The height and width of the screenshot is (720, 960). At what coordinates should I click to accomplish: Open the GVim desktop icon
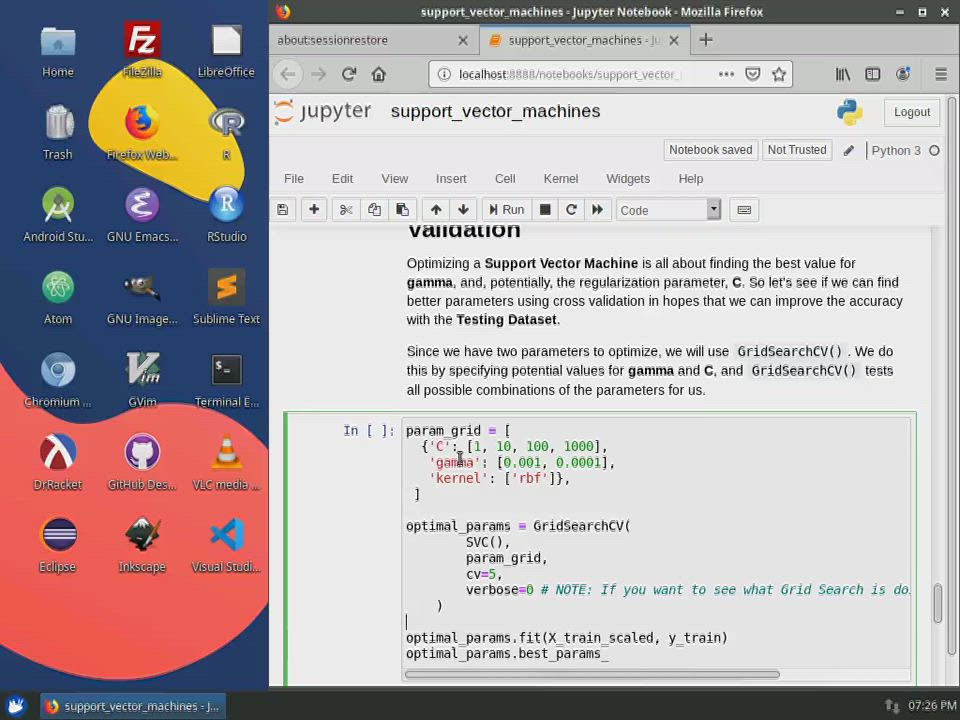click(142, 380)
